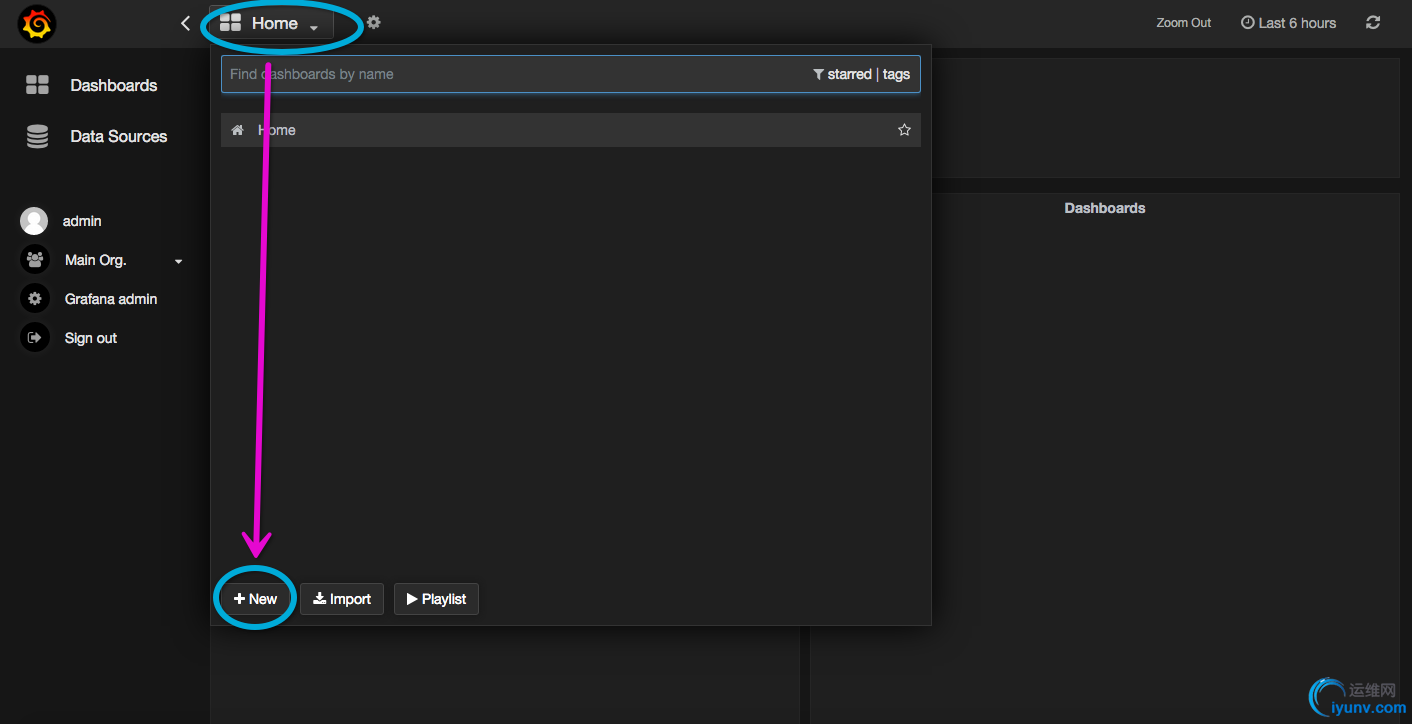Filter dashboards by tags
Viewport: 1412px width, 724px height.
coord(896,74)
